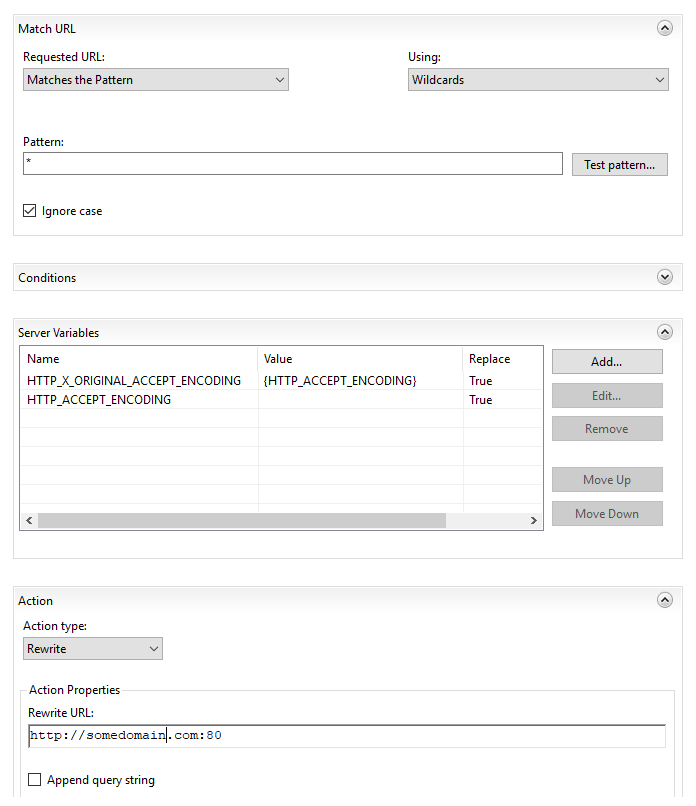Screen dimensions: 696x806
Task: Toggle the Ignore case checkbox
Action: tap(29, 211)
